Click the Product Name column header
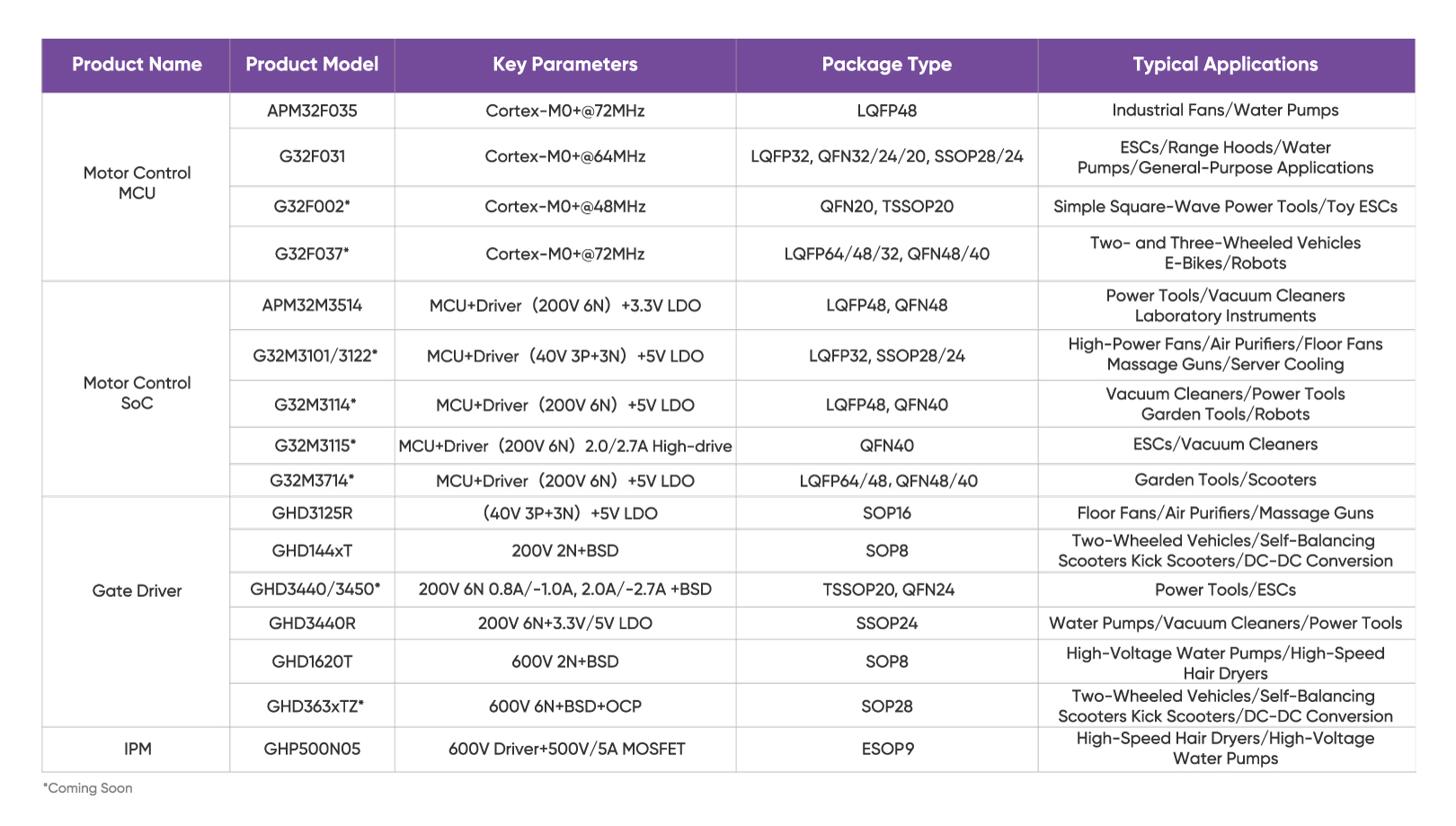Screen dimensions: 1456x826 pyautogui.click(x=137, y=65)
